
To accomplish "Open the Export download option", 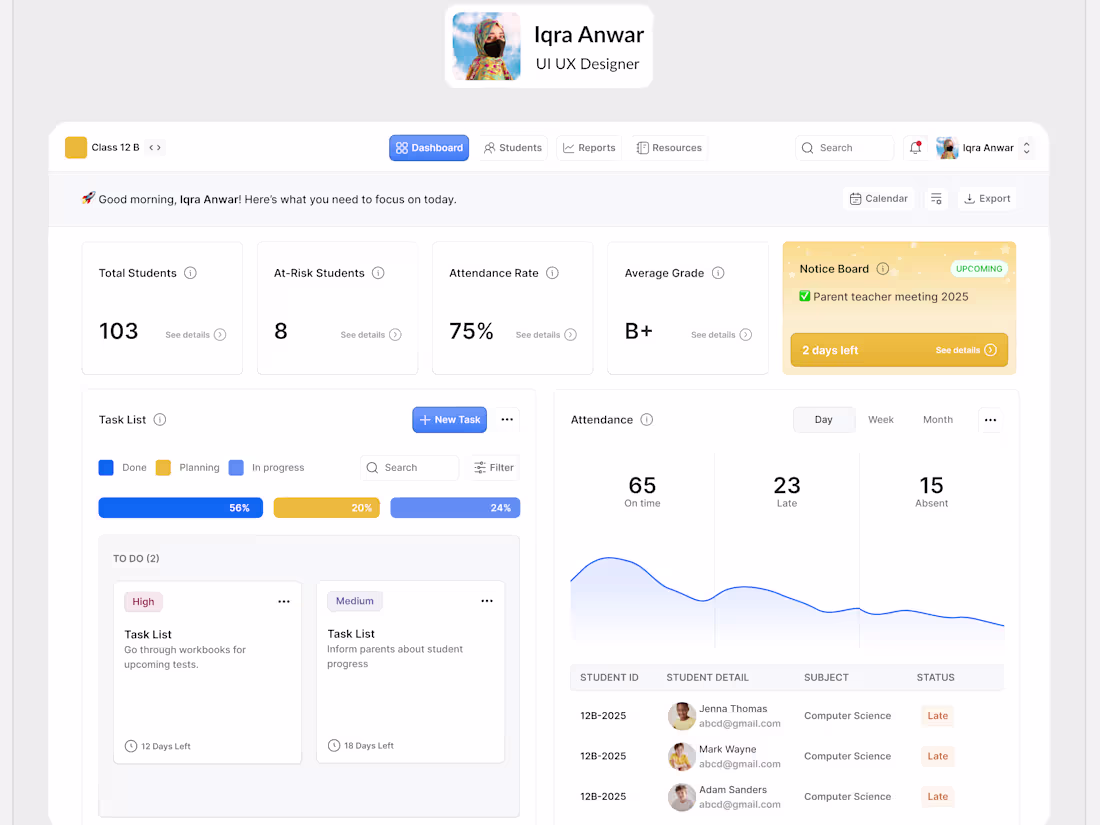I will pos(987,198).
